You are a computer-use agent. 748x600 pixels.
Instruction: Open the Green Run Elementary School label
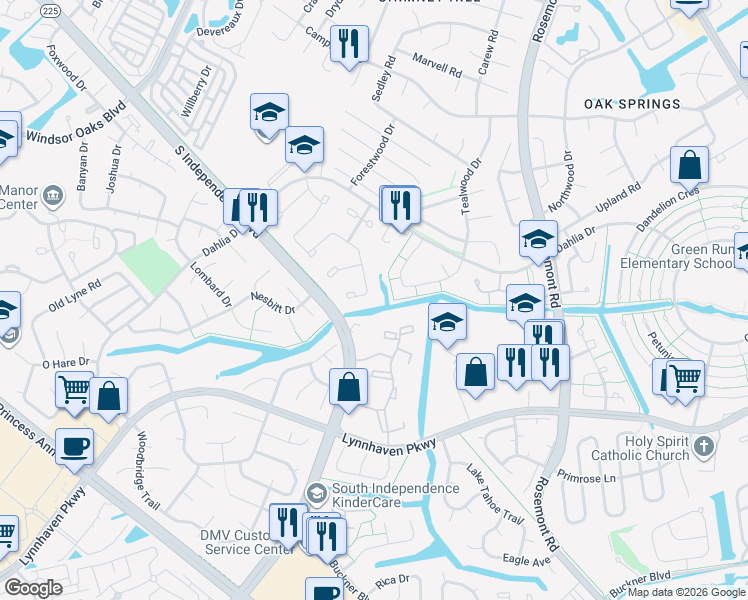pos(677,256)
